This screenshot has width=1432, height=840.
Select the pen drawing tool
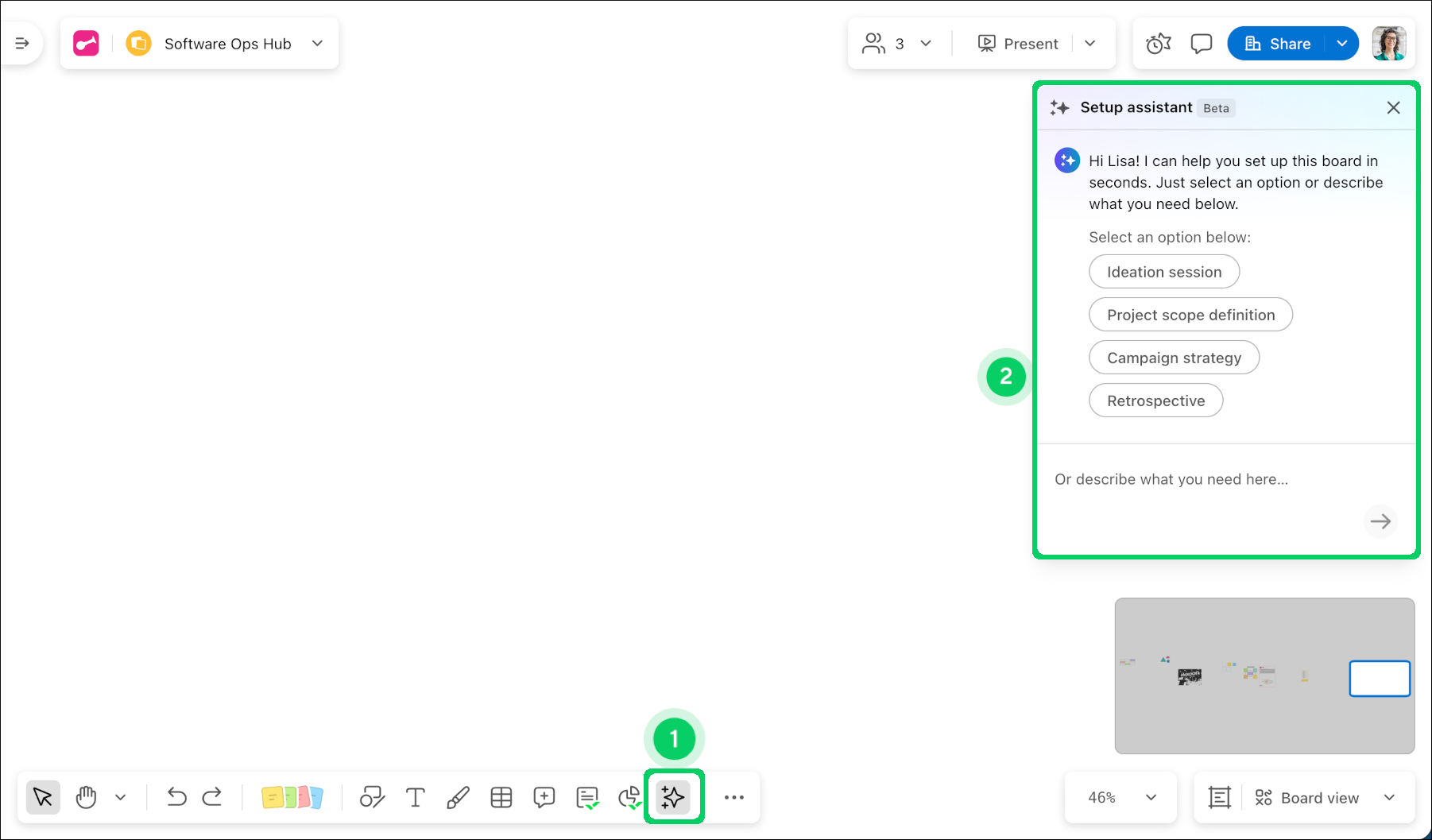tap(458, 797)
